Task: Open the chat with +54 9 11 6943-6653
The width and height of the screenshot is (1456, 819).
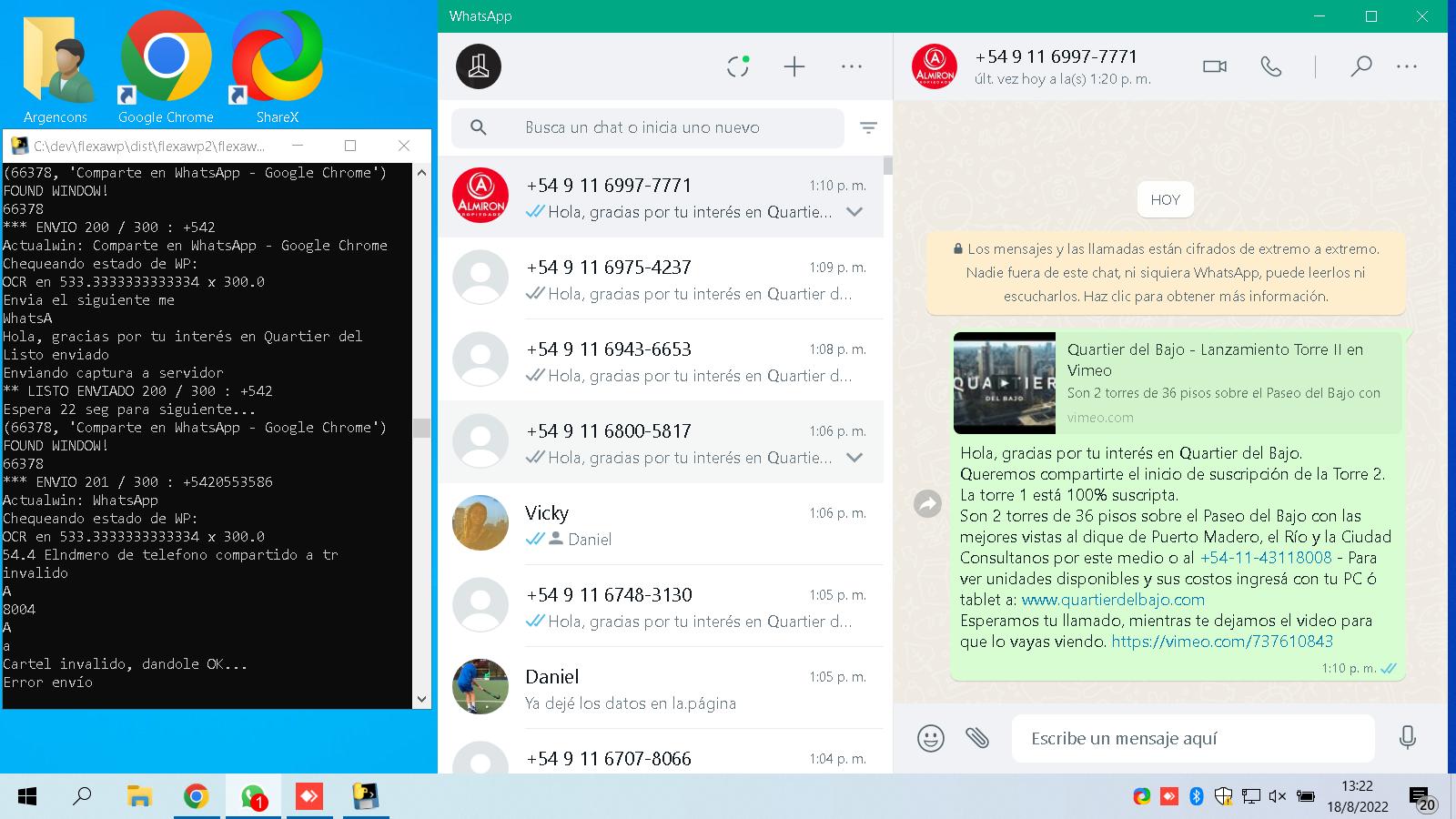Action: tap(661, 360)
